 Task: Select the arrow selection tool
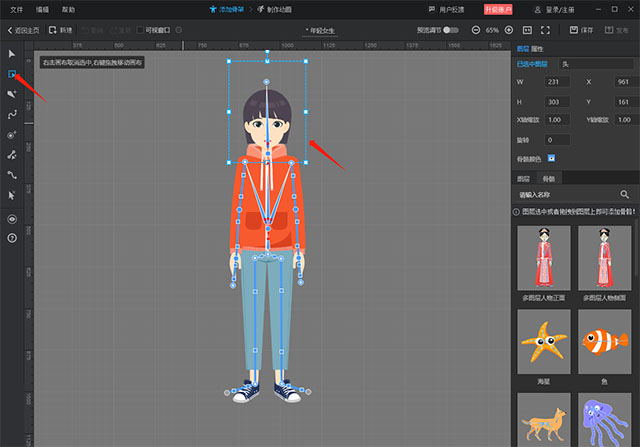point(12,53)
